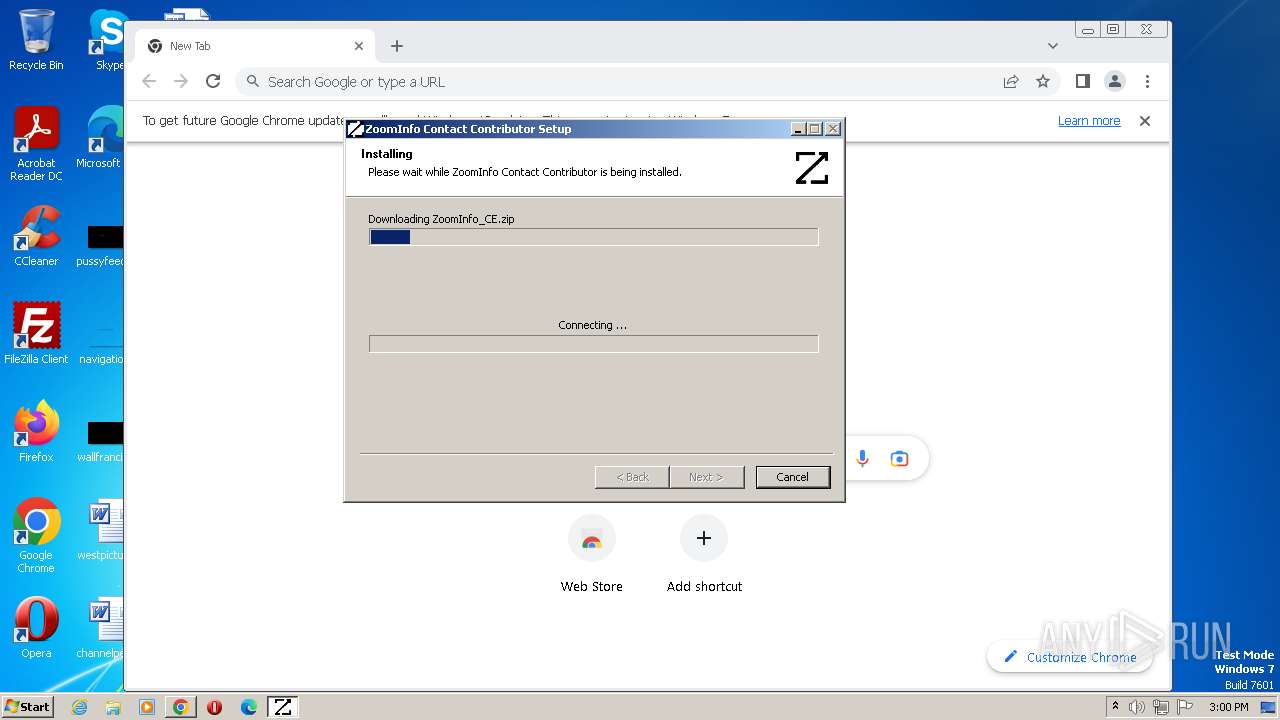Open Opera from taskbar
The width and height of the screenshot is (1280, 720).
click(x=214, y=707)
